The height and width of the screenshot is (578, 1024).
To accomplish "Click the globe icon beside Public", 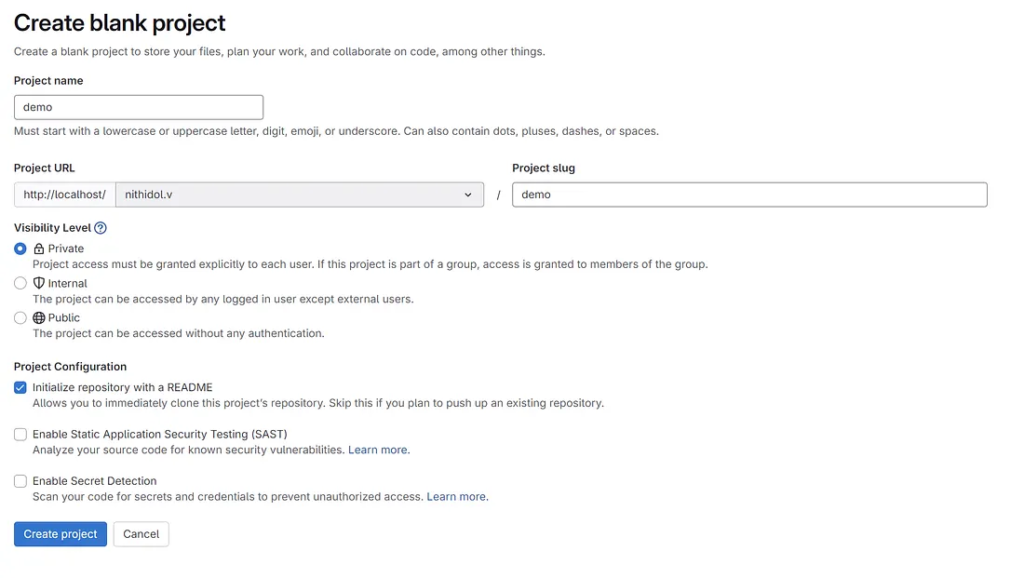I will (x=39, y=318).
